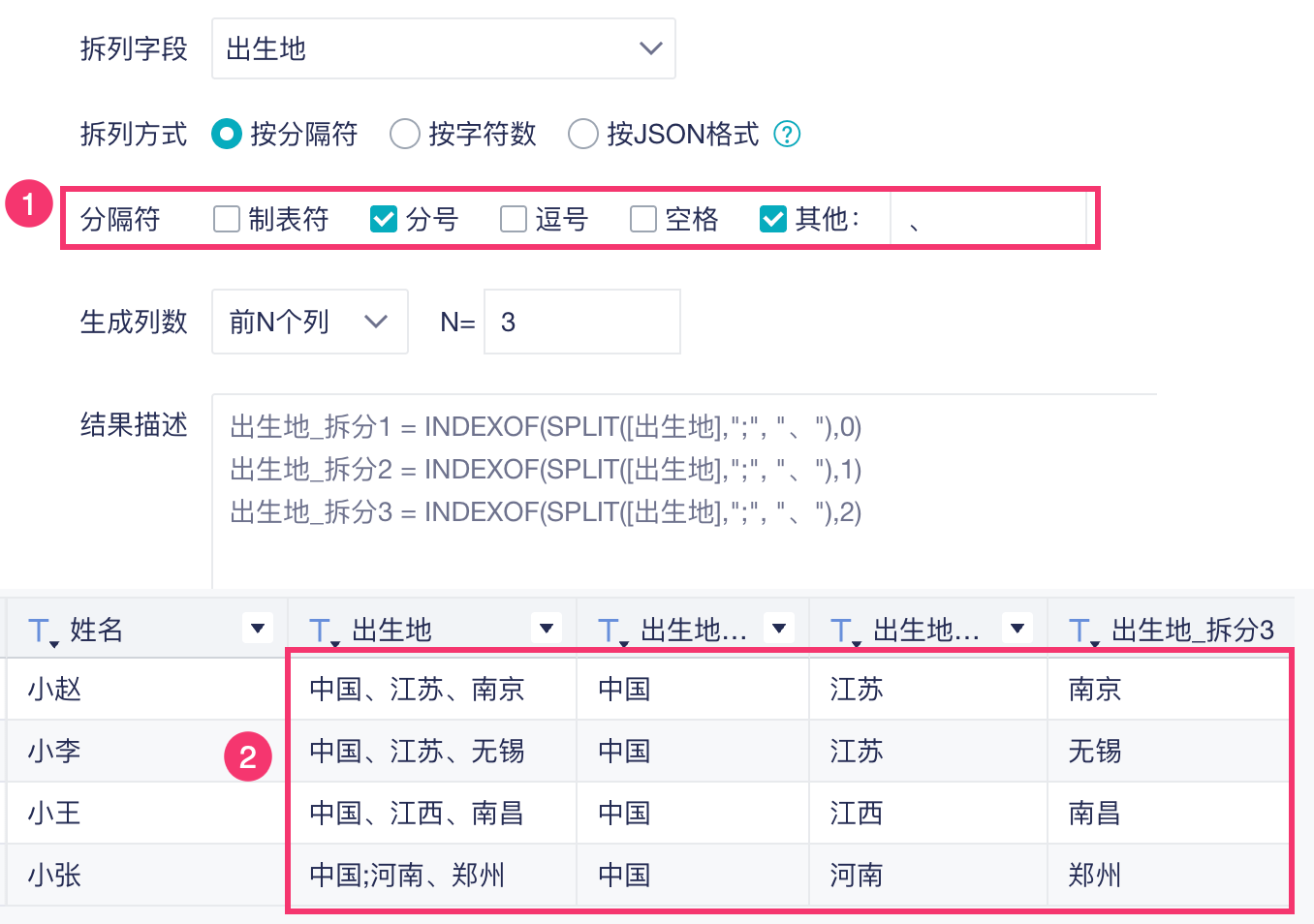Open the 姓名 column header dropdown arrow
The image size is (1314, 924).
coord(258,629)
